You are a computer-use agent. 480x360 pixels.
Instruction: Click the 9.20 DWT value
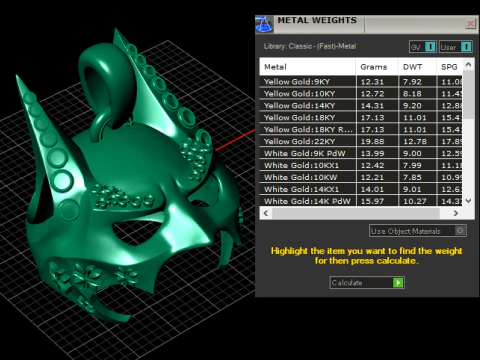(x=412, y=106)
